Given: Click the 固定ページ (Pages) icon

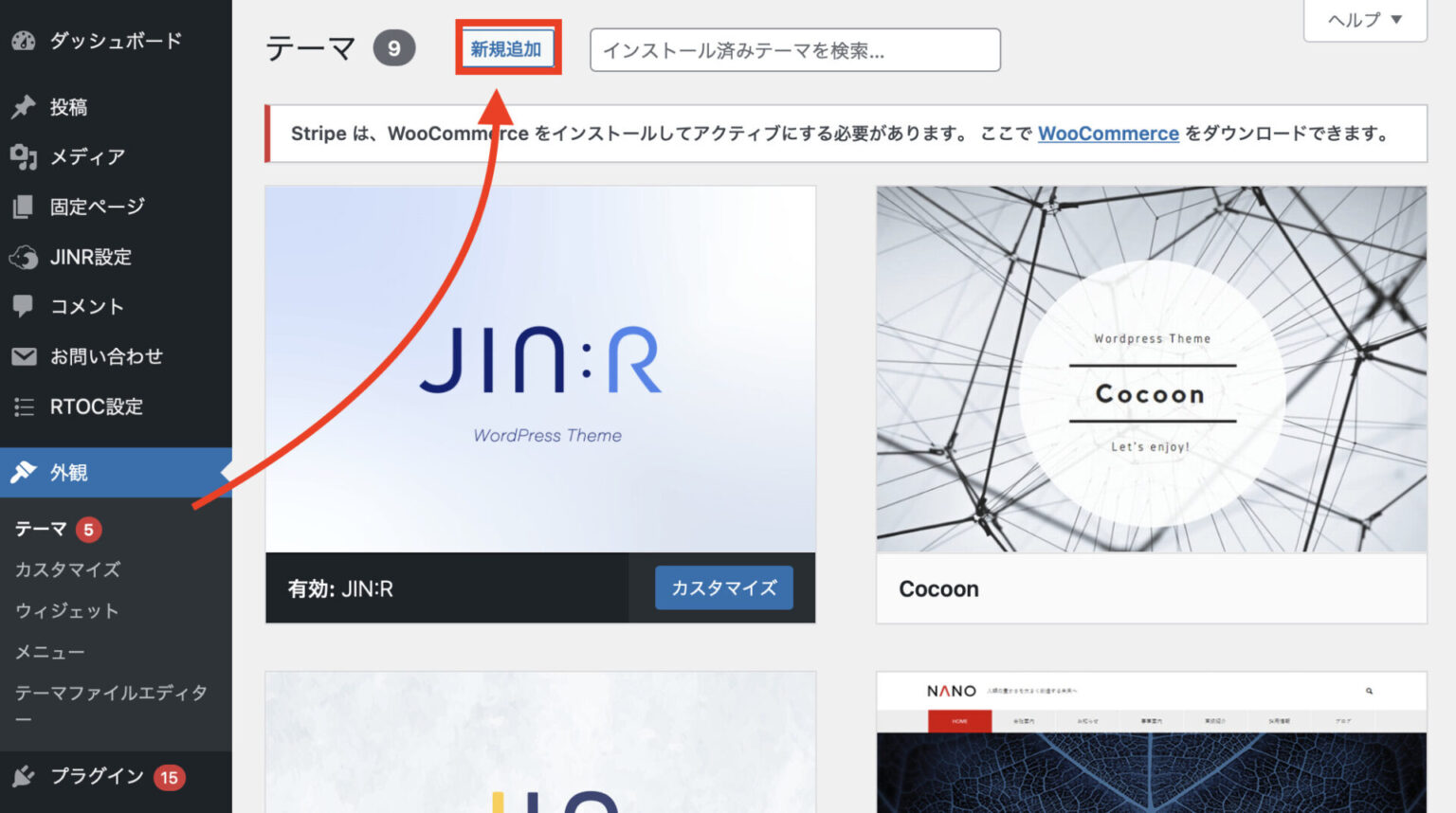Looking at the screenshot, I should (23, 207).
